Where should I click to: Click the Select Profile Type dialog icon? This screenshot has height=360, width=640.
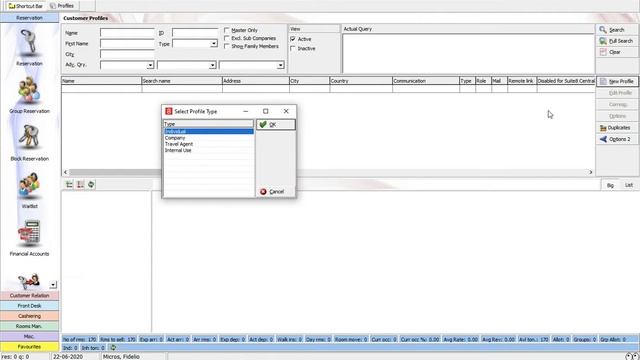tap(169, 111)
